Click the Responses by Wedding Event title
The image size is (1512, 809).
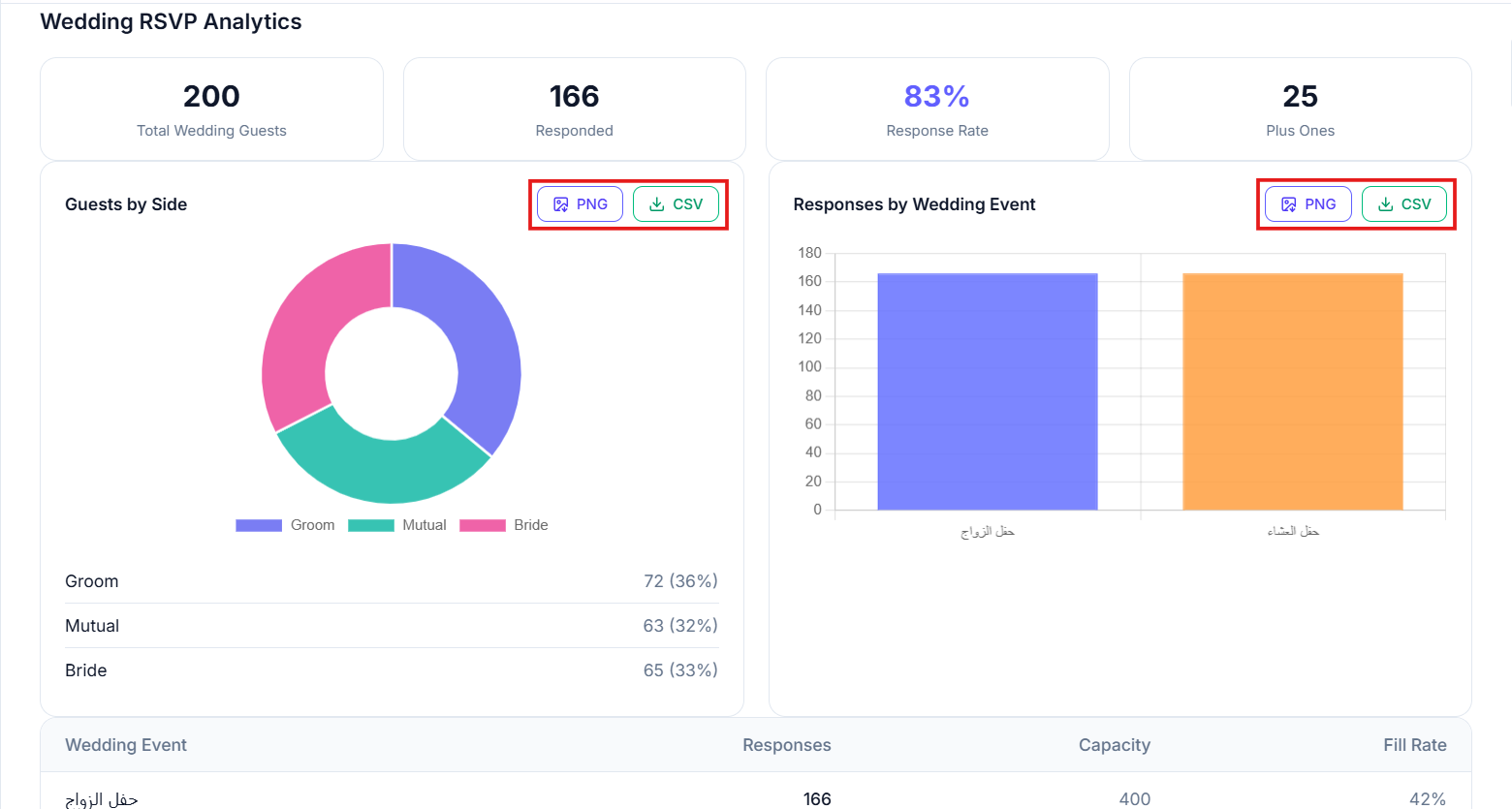pos(914,204)
